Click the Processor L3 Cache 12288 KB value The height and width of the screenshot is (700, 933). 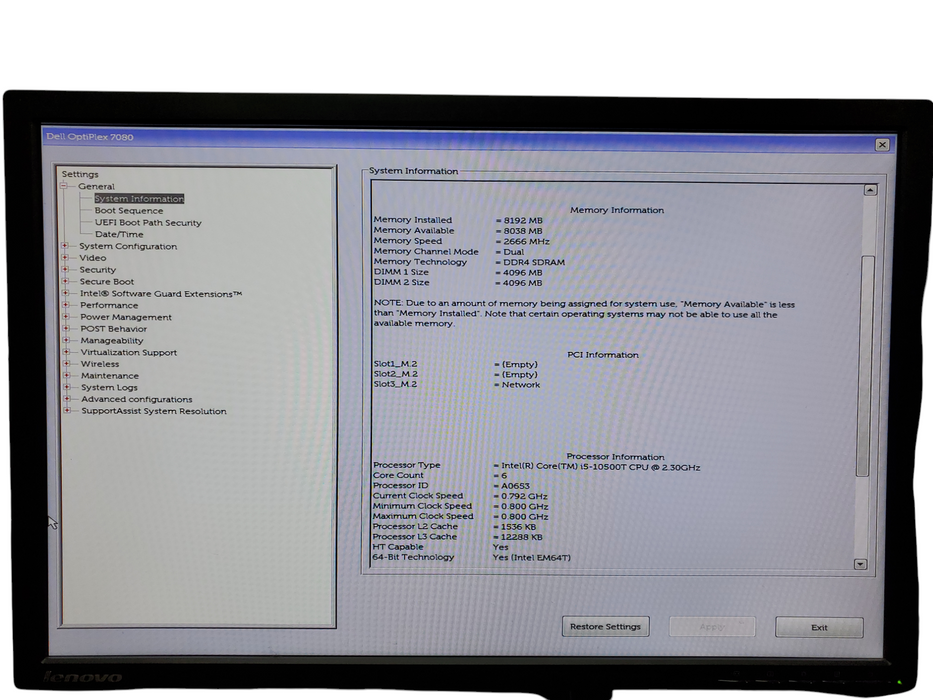point(521,537)
